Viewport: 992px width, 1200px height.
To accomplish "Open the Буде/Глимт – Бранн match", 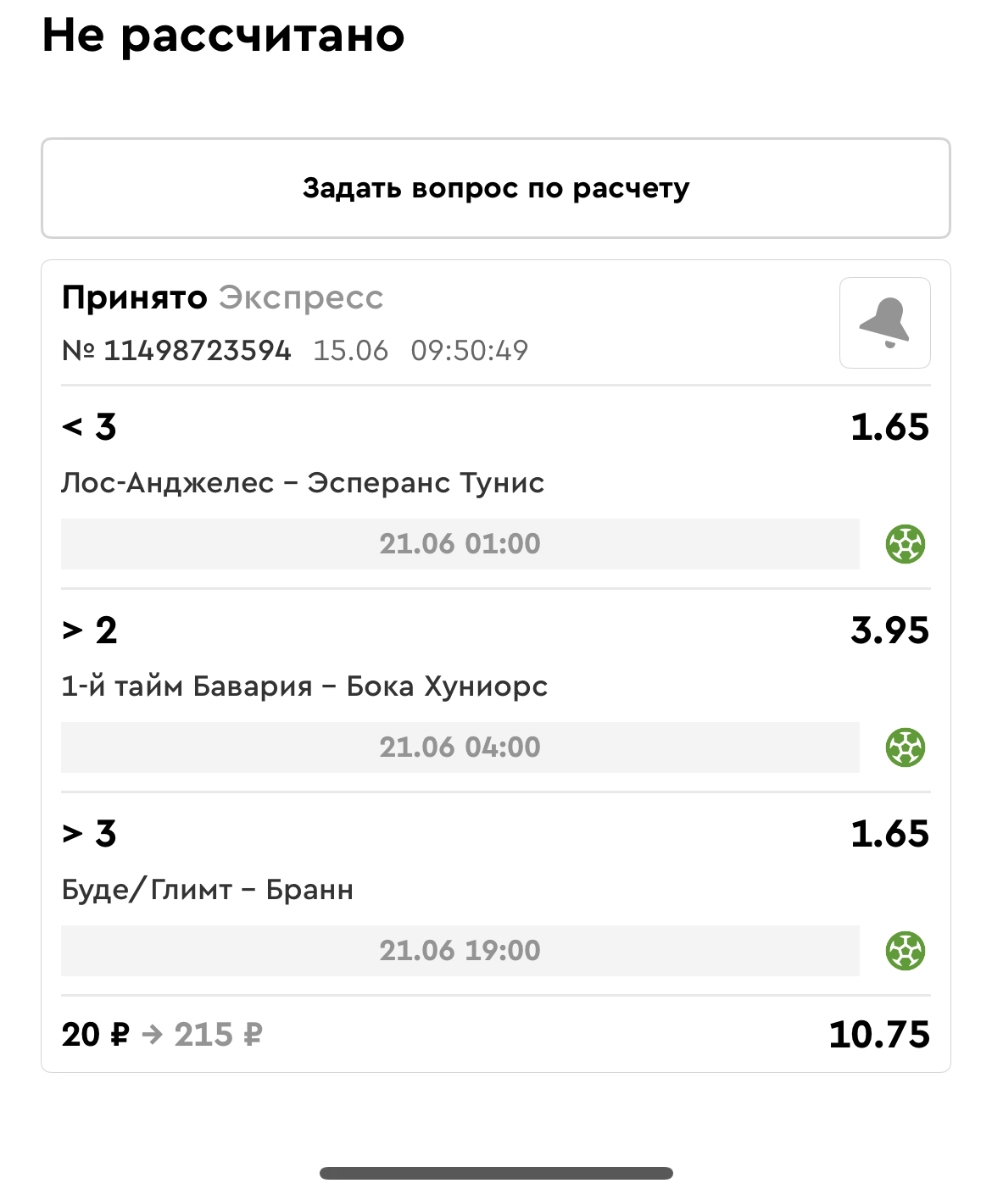I will (x=208, y=890).
